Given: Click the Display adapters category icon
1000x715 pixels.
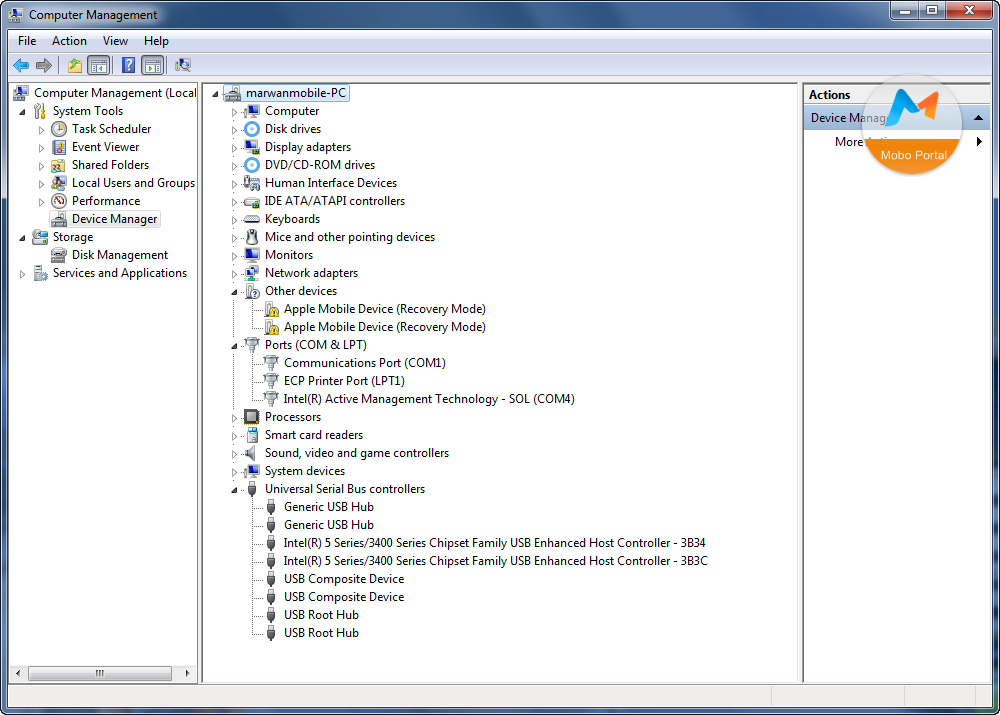Looking at the screenshot, I should (253, 147).
